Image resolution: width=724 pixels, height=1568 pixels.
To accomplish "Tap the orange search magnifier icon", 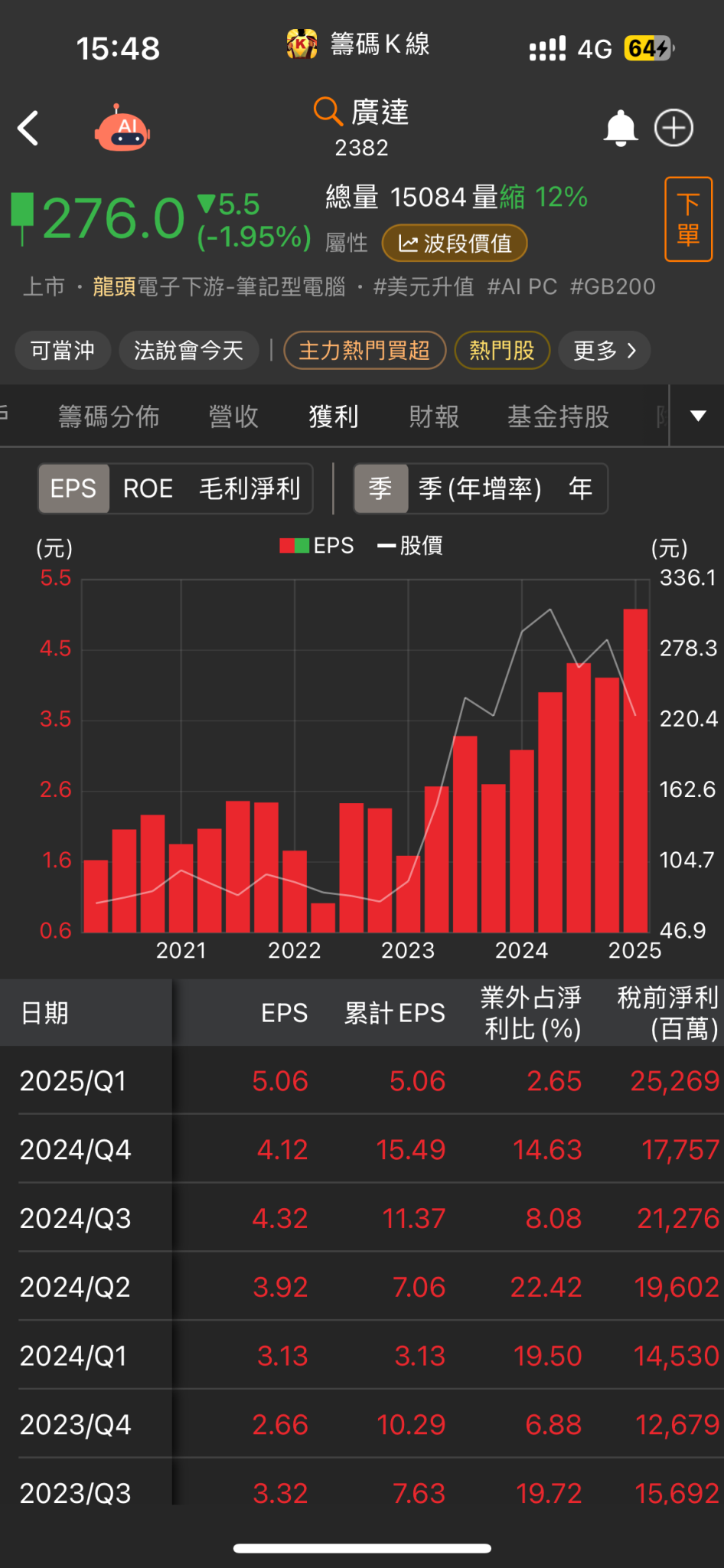I will pyautogui.click(x=328, y=112).
